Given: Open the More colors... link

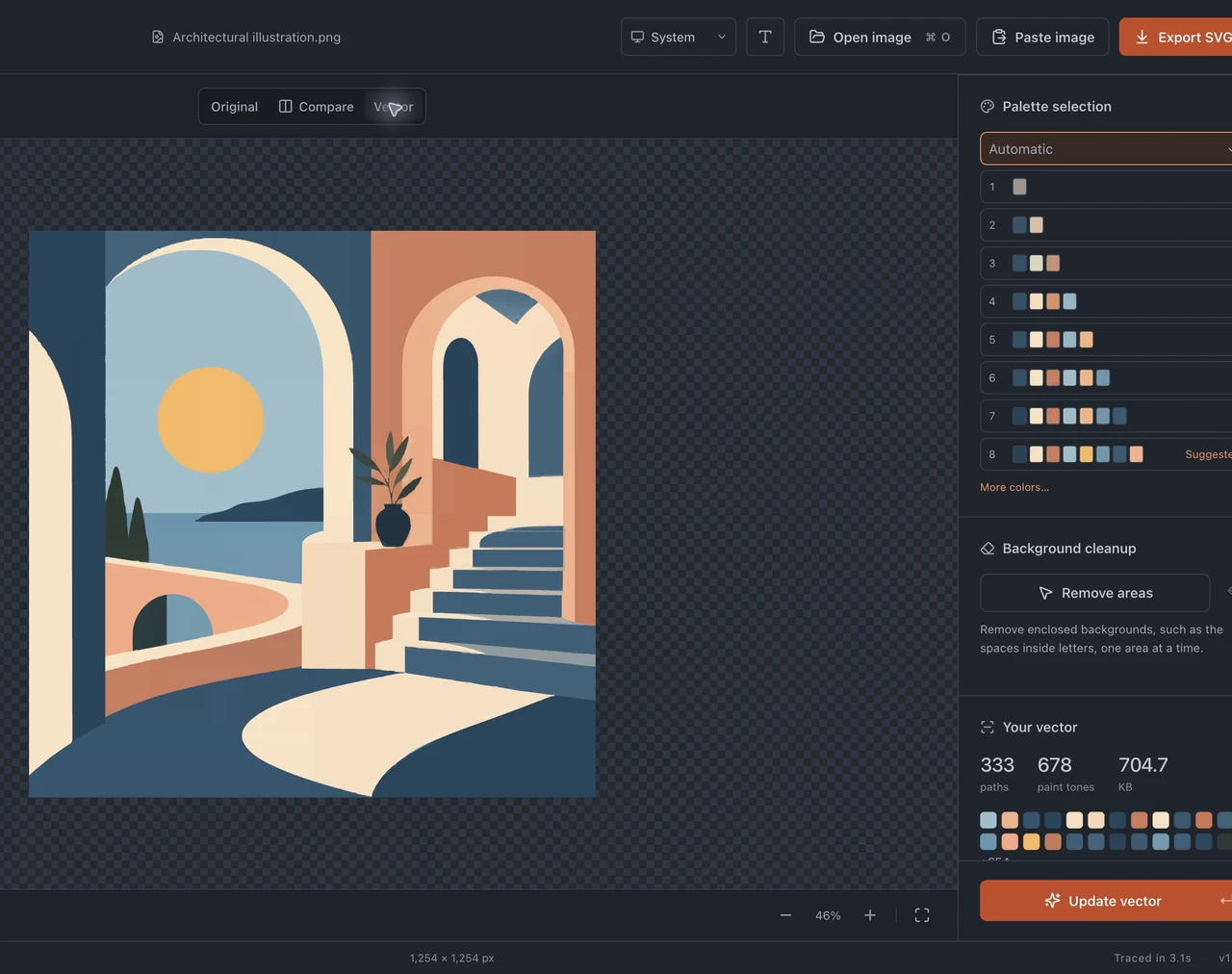Looking at the screenshot, I should coord(1014,487).
